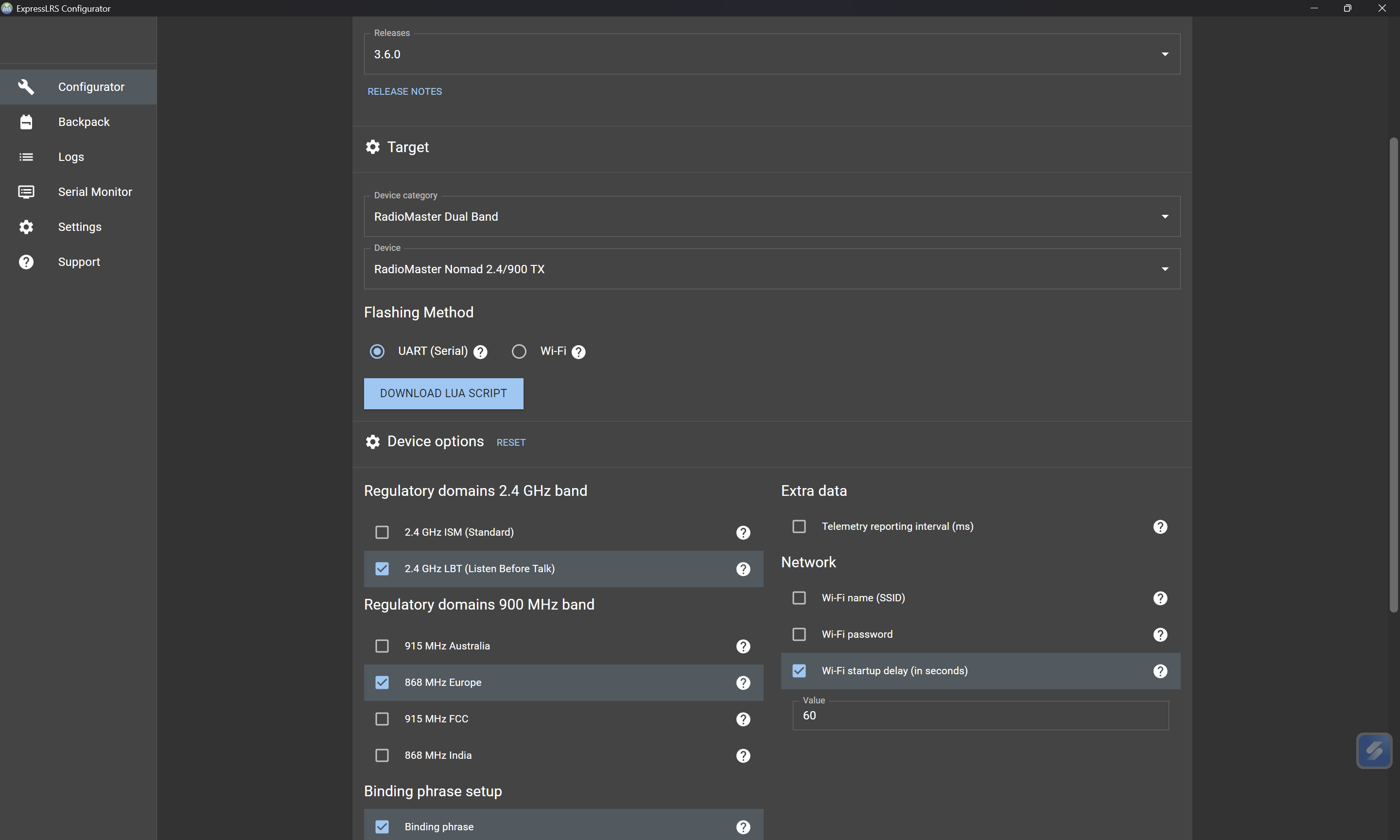Open Serial Monitor from the sidebar

(94, 192)
